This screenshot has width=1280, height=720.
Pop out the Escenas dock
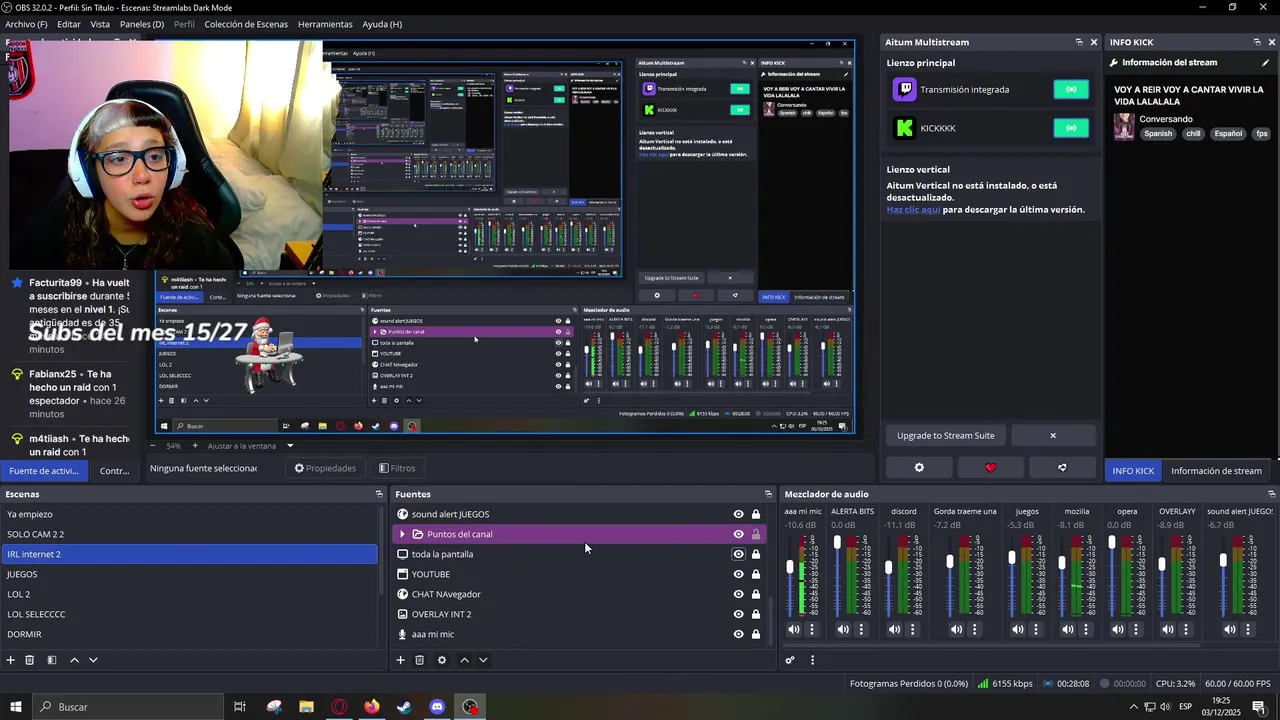pos(379,494)
